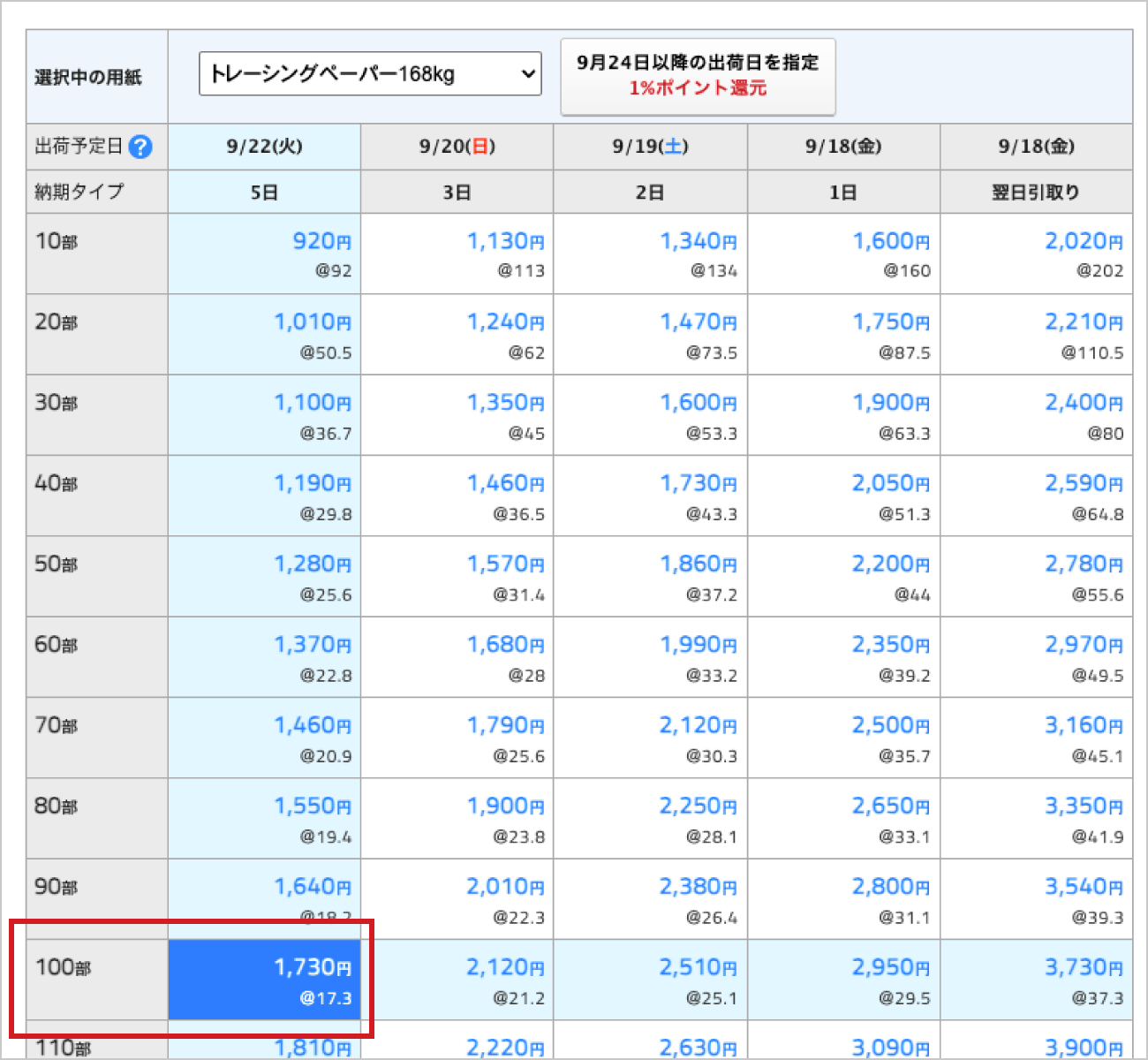The height and width of the screenshot is (1060, 1148).
Task: Select the 1,340円 price cell
Action: [651, 254]
